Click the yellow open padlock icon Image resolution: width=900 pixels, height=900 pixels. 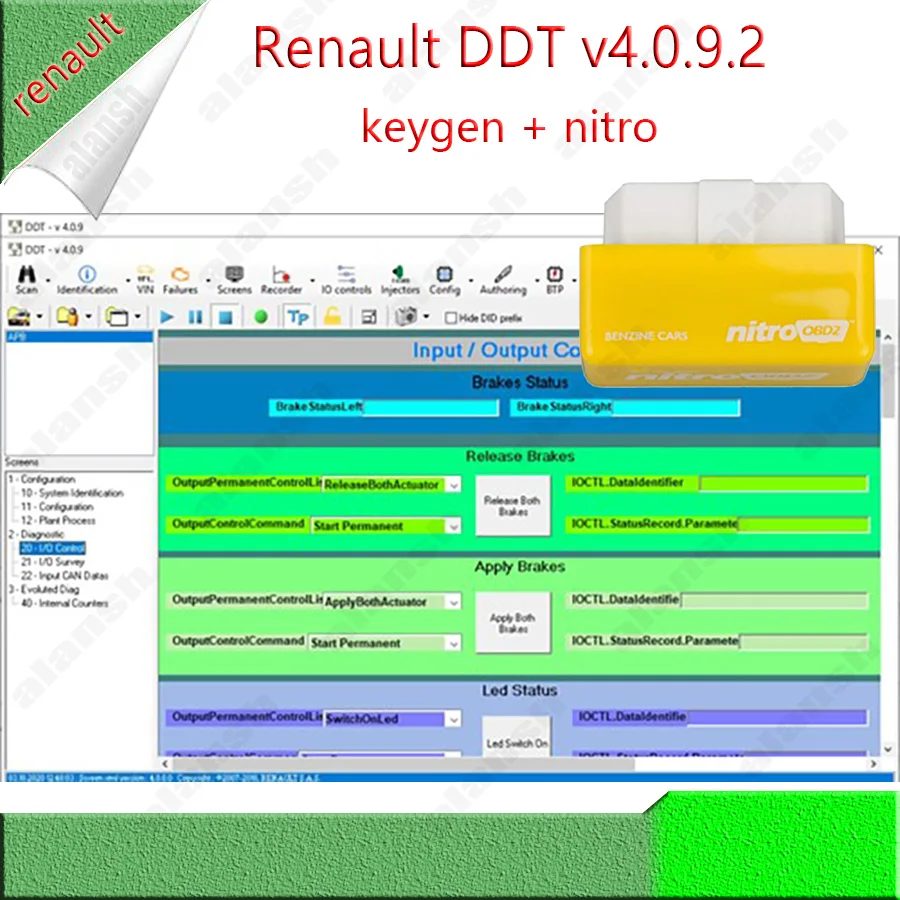point(332,316)
